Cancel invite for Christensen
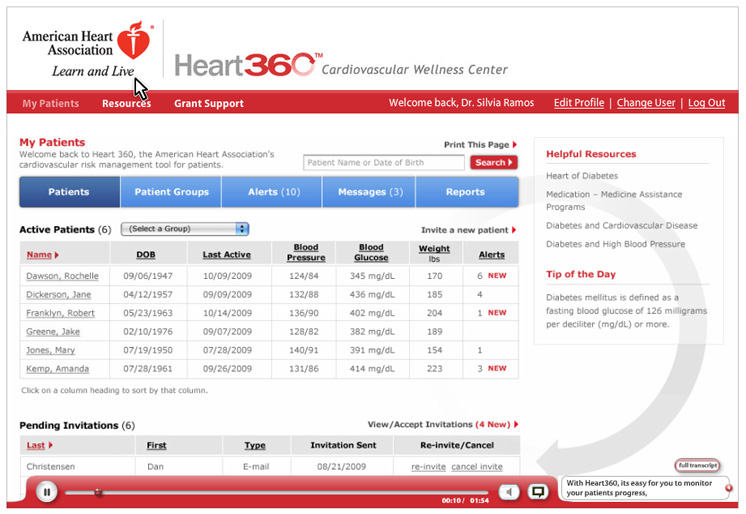 click(477, 467)
